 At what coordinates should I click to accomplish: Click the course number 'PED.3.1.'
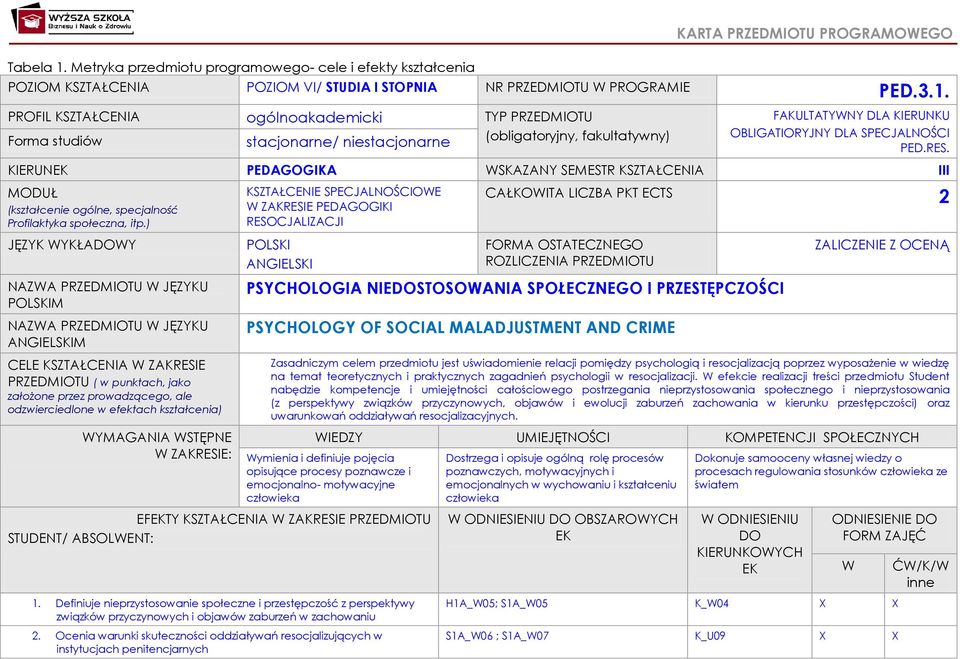[x=914, y=91]
